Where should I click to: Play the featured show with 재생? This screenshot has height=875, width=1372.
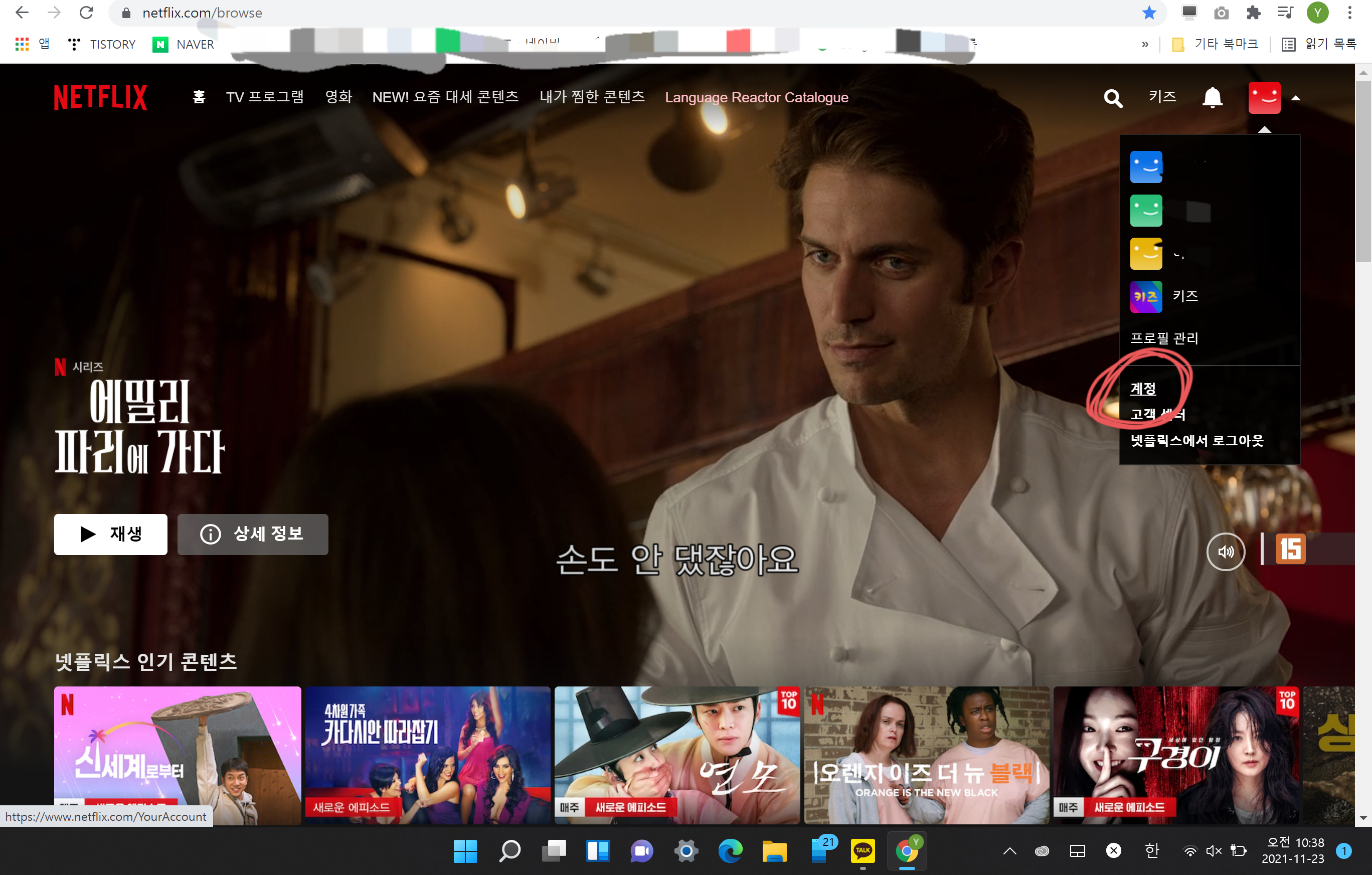110,535
